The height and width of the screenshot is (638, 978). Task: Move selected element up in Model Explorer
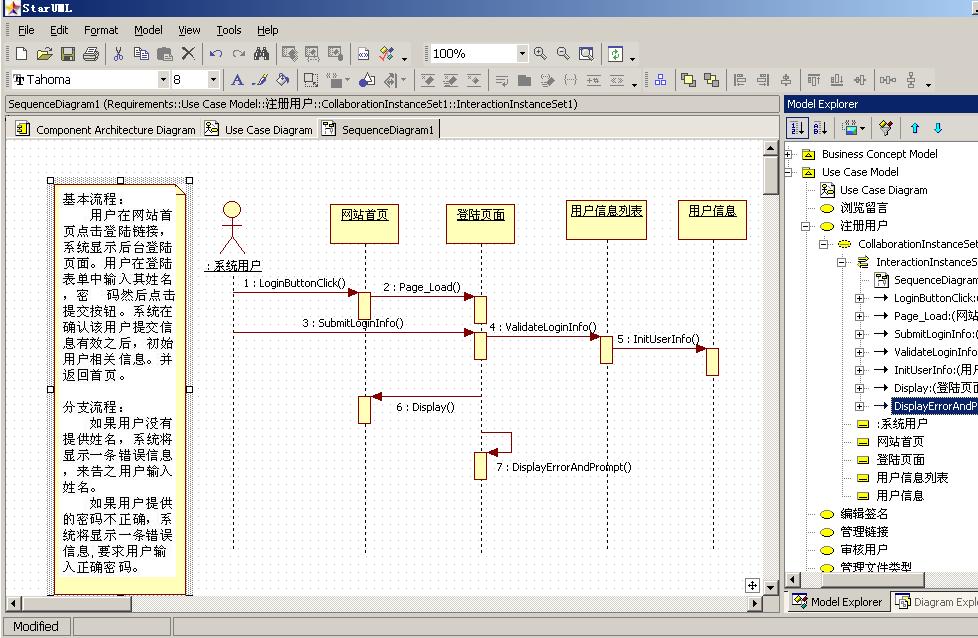pyautogui.click(x=914, y=128)
